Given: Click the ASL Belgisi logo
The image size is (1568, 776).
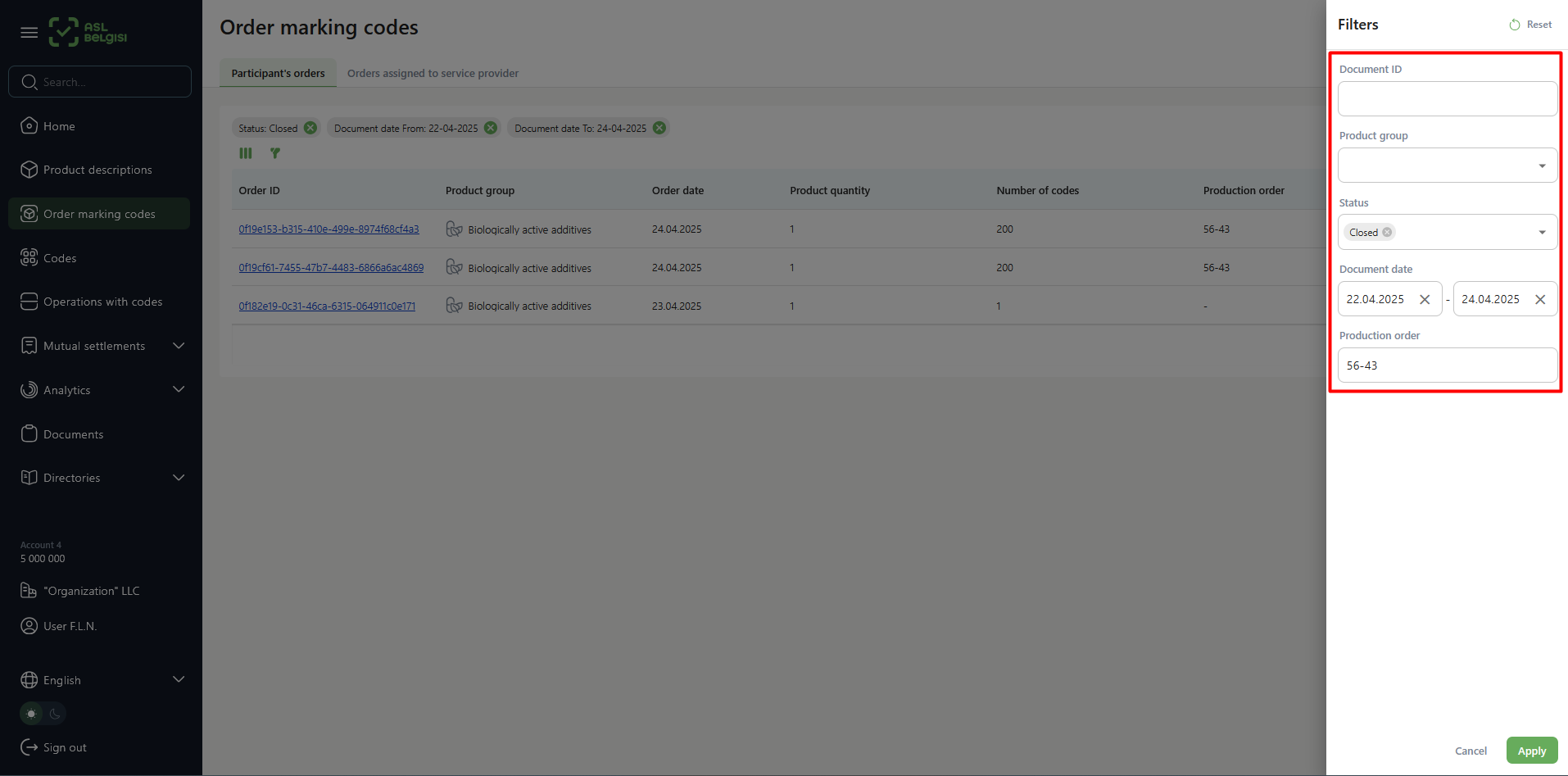Looking at the screenshot, I should [88, 32].
